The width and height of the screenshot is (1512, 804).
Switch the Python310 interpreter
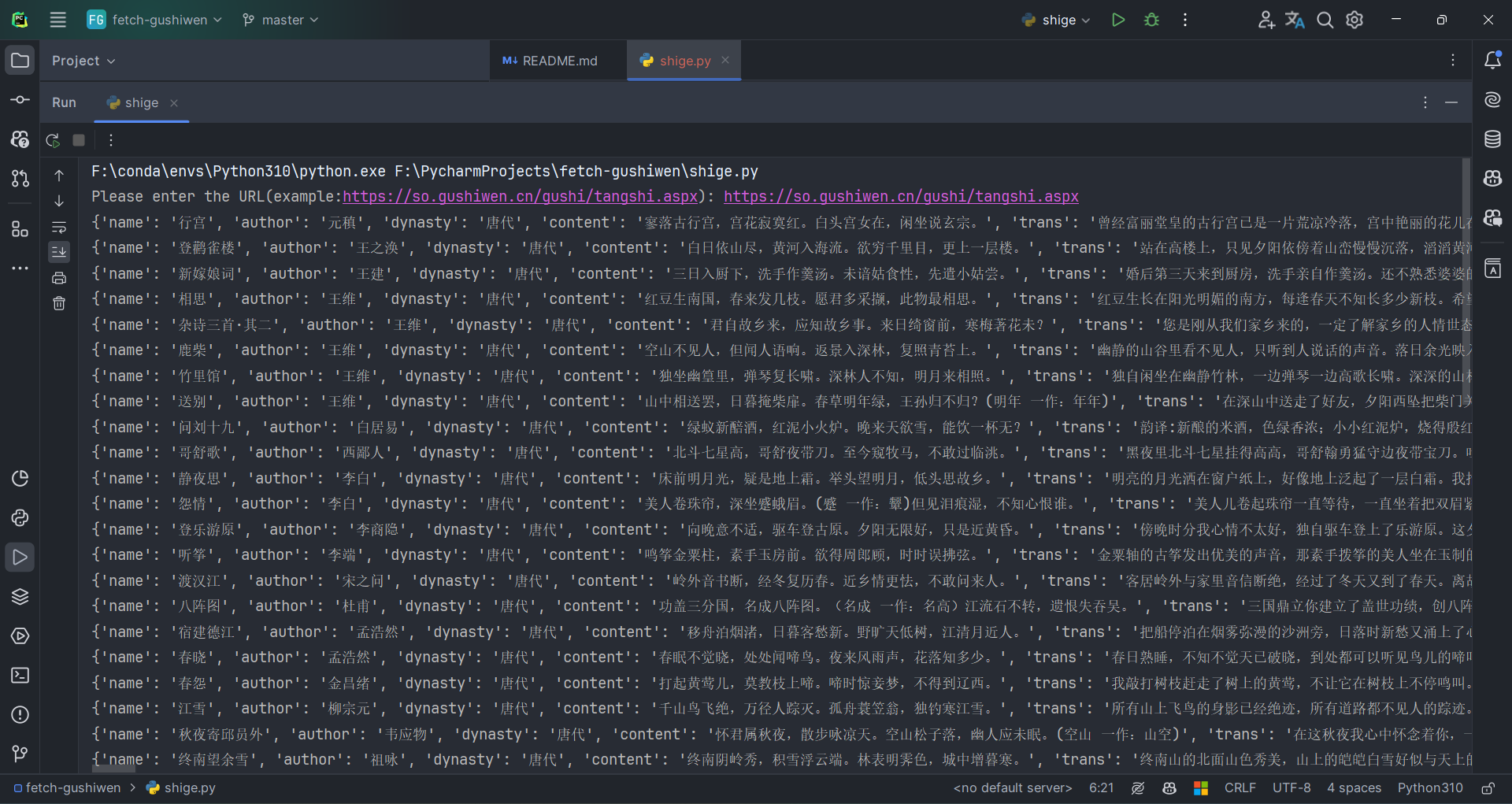tap(1430, 787)
